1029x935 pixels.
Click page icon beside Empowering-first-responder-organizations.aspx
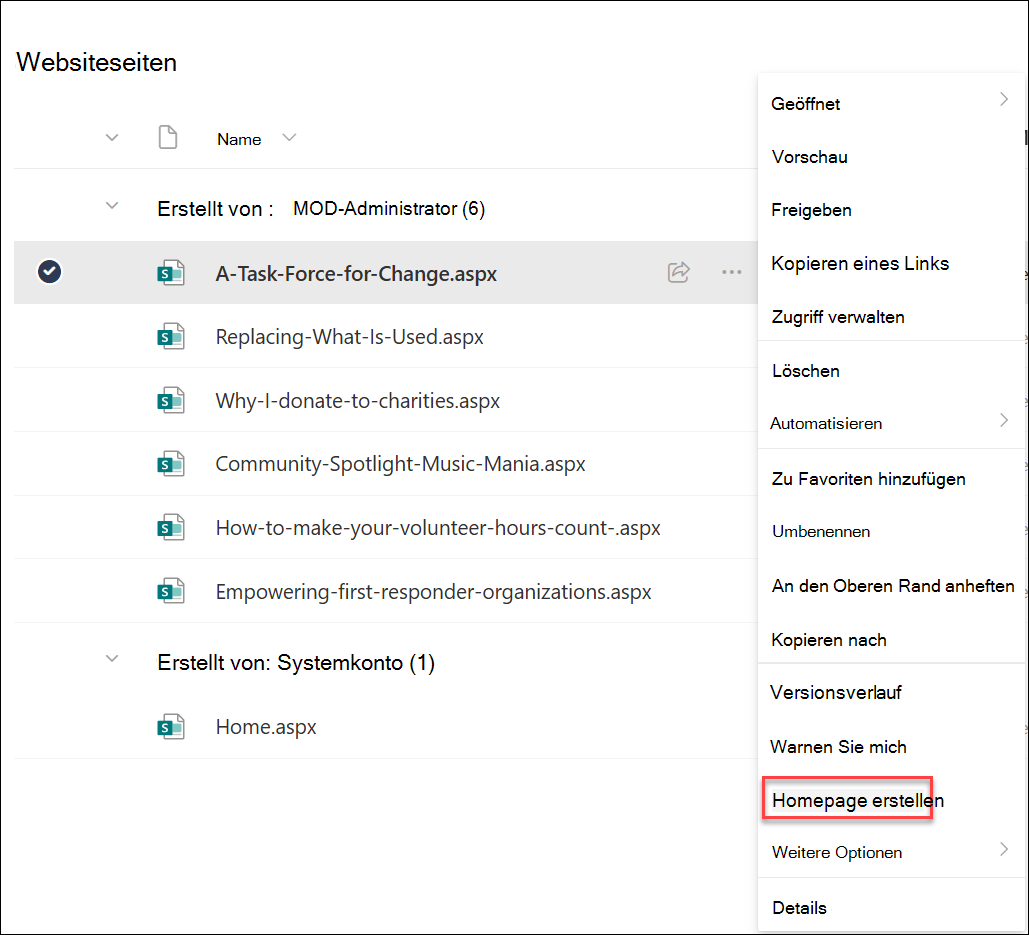coord(171,591)
